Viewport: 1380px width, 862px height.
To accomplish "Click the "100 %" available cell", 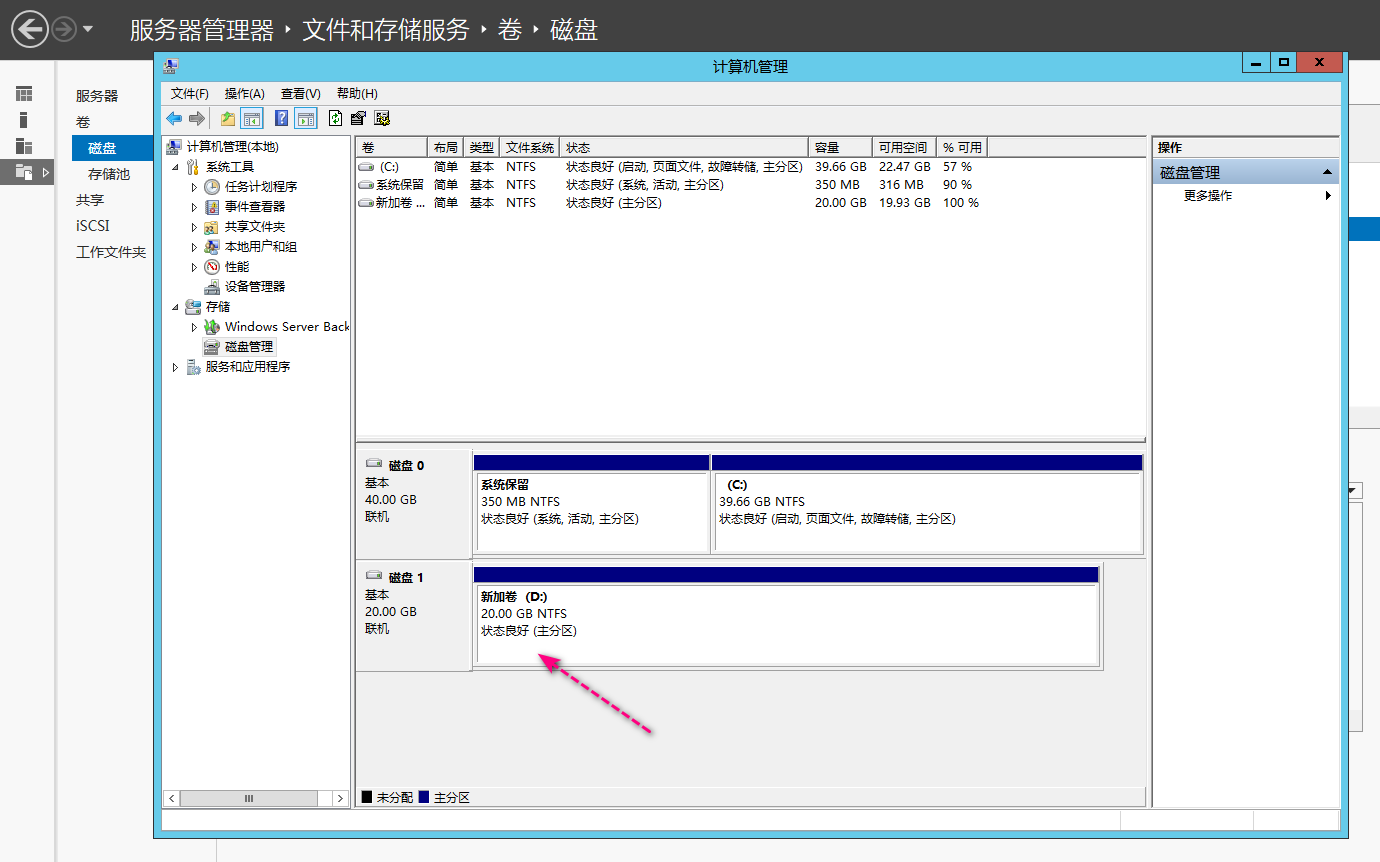I will [x=961, y=203].
